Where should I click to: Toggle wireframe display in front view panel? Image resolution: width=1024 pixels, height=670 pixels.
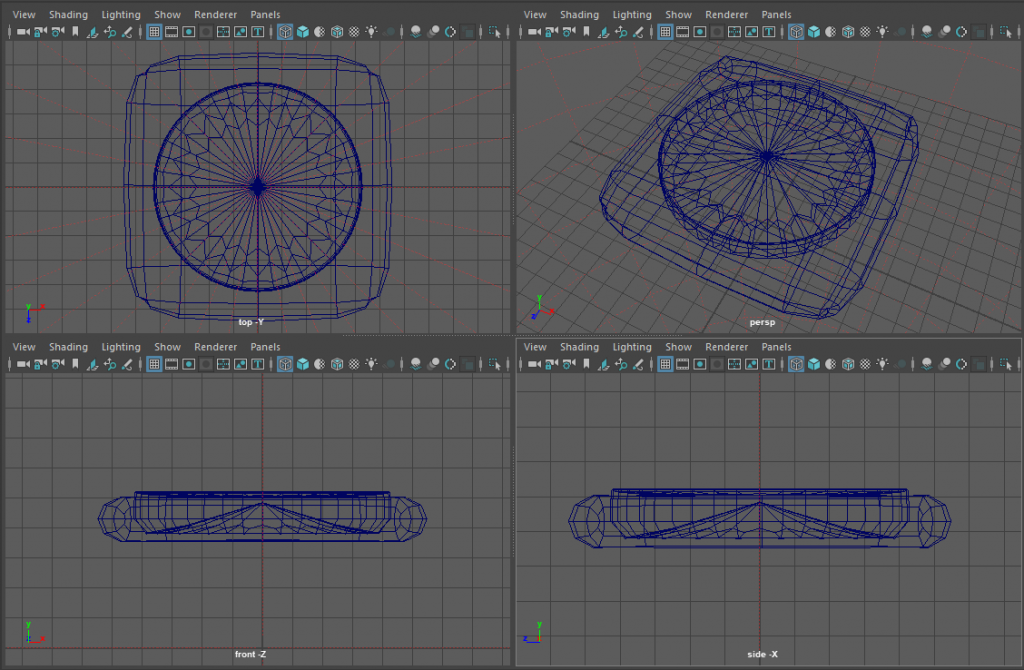point(285,365)
